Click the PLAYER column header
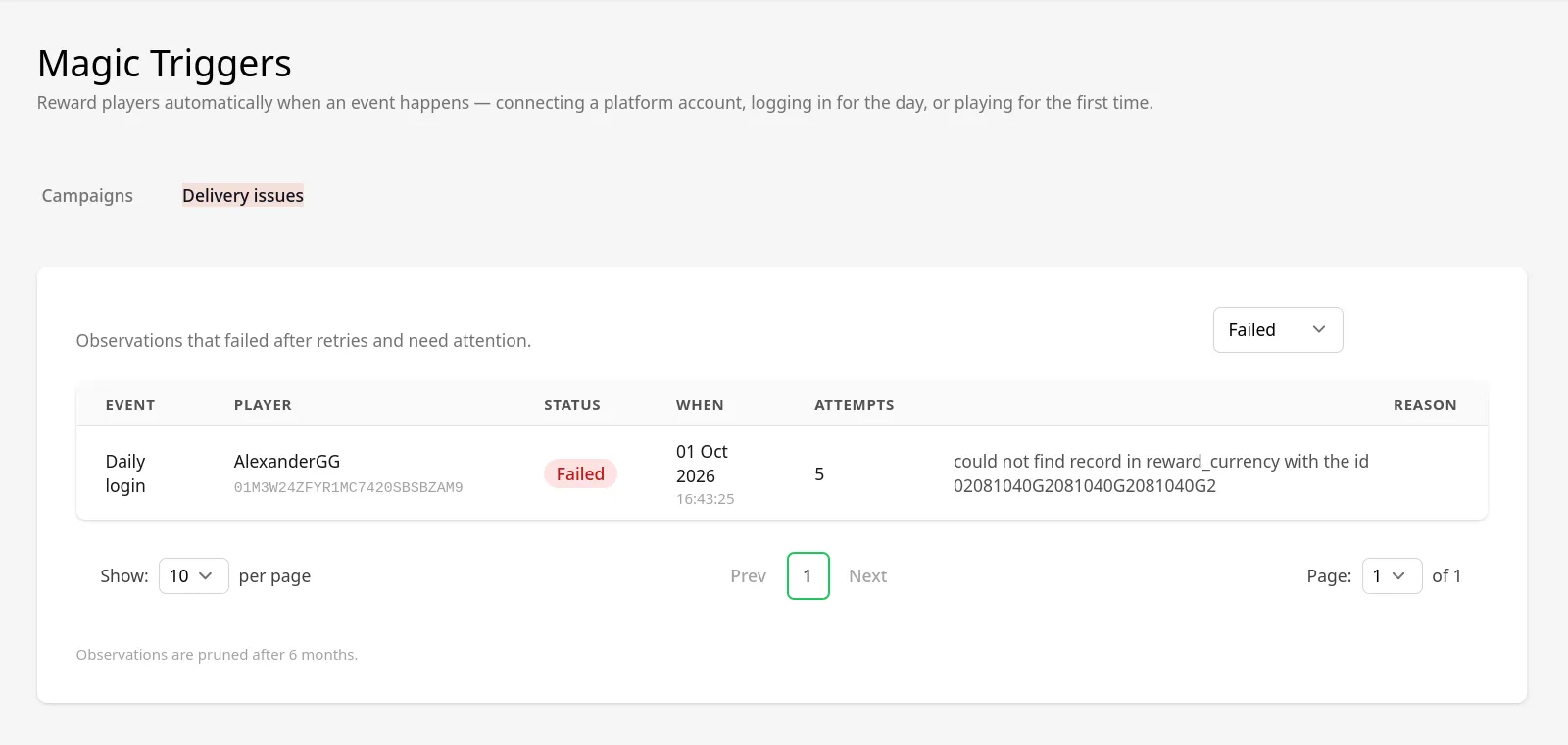Screen dimensions: 1568x745 tap(263, 405)
